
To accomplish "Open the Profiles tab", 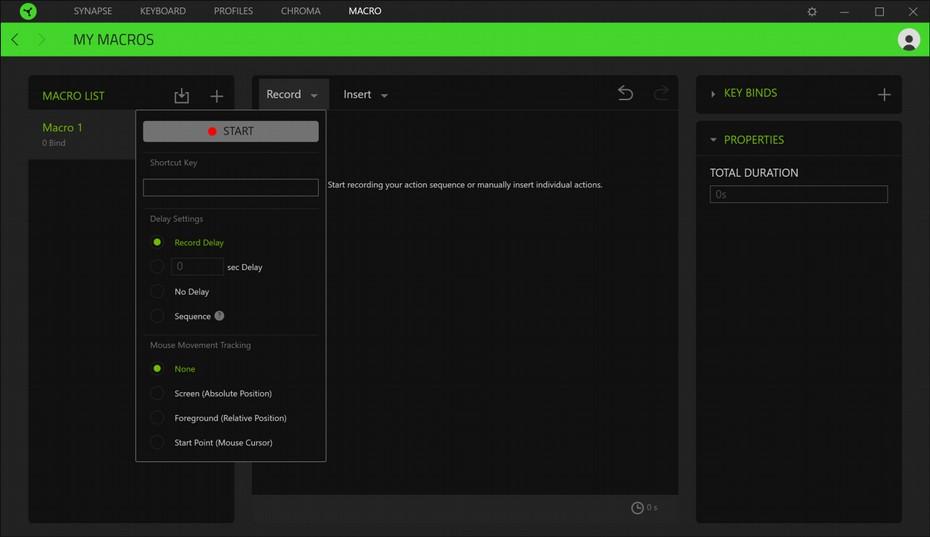I will pyautogui.click(x=233, y=11).
